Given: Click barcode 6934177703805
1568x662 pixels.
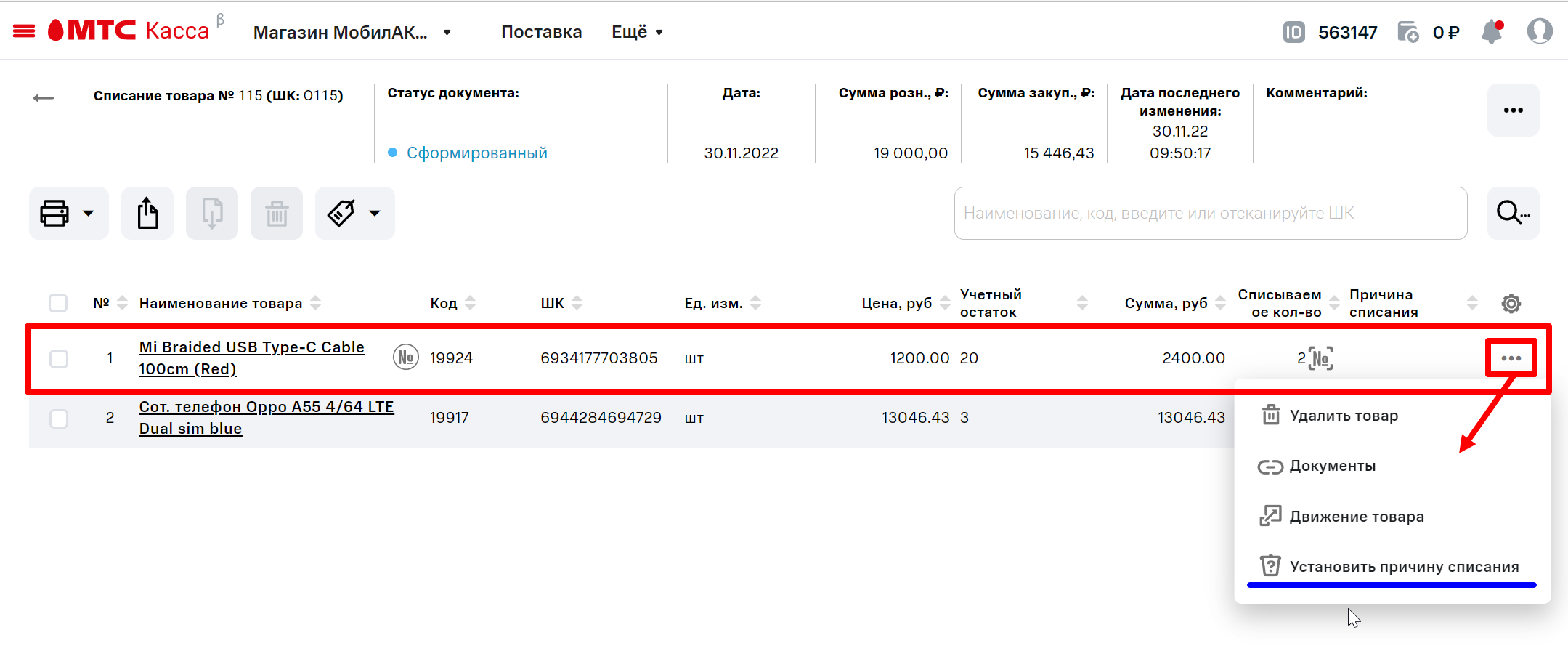Looking at the screenshot, I should (599, 358).
